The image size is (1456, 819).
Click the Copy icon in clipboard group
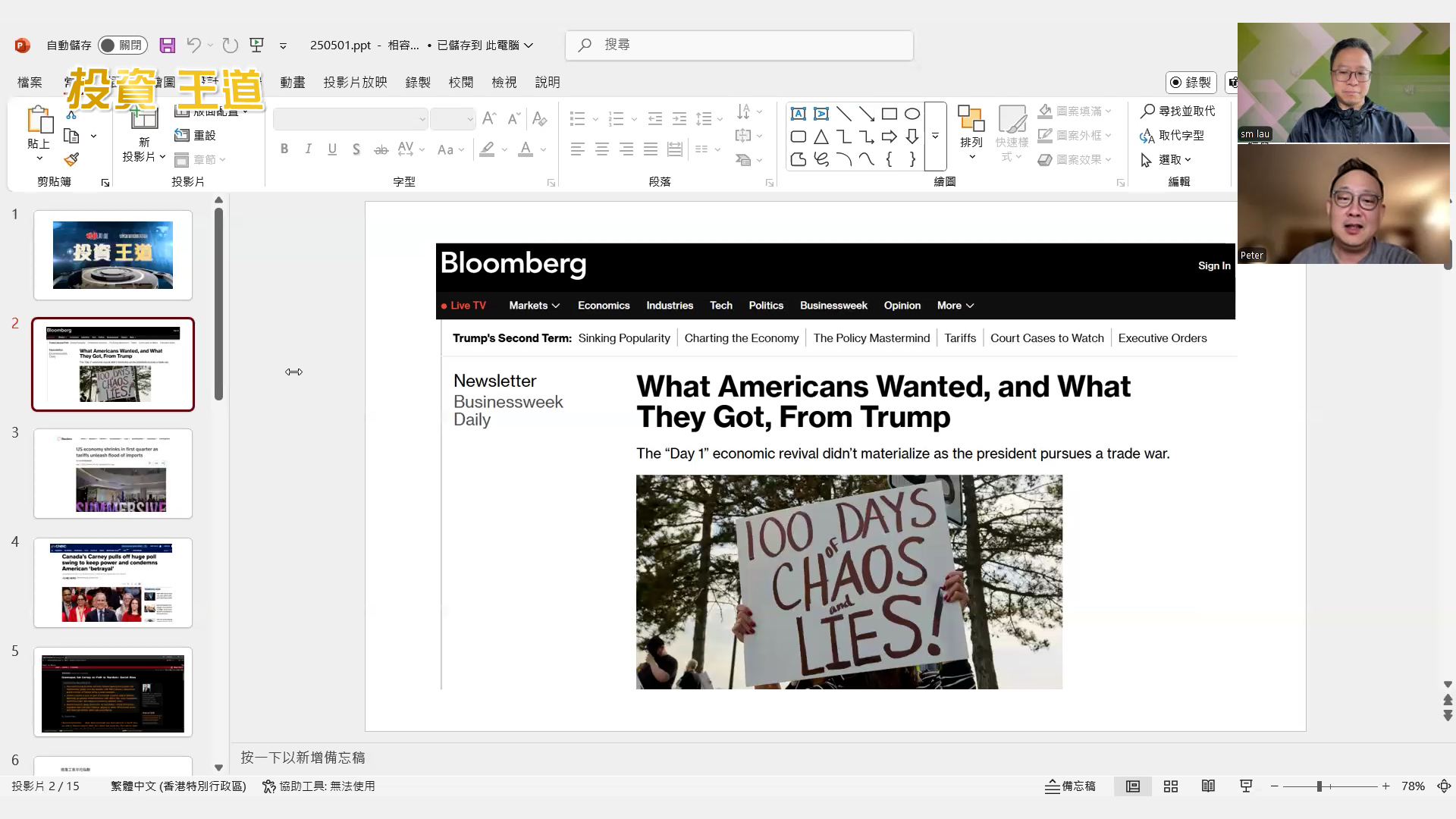coord(71,136)
